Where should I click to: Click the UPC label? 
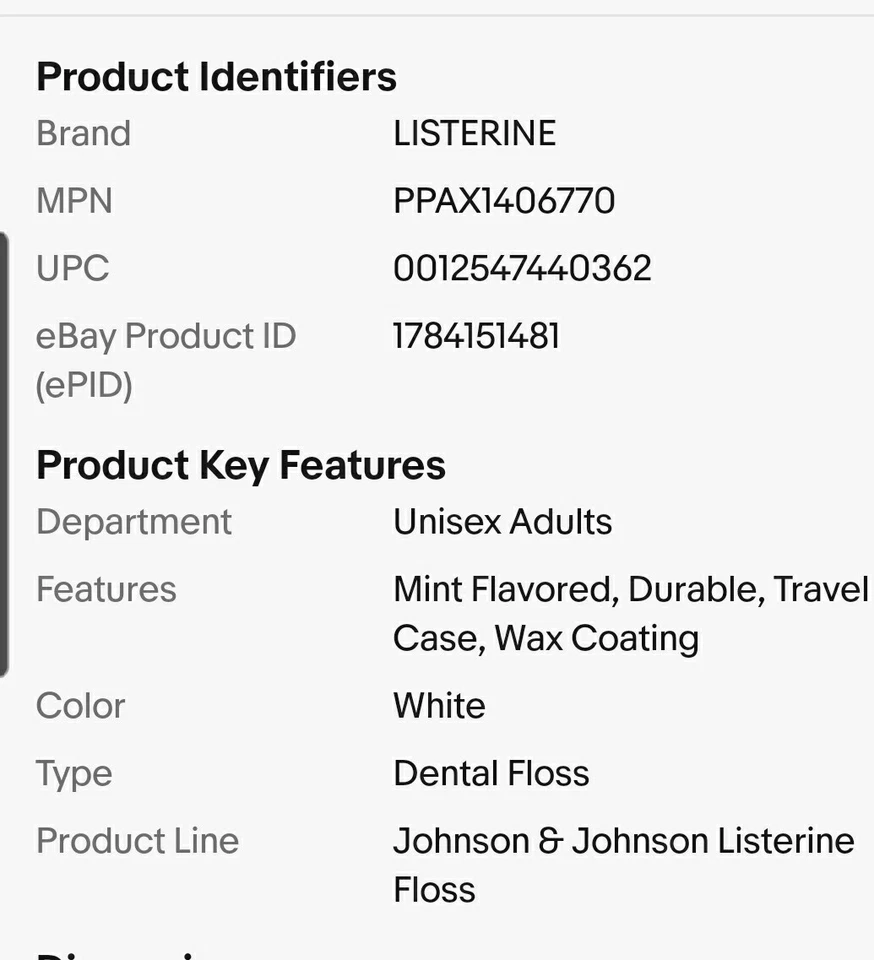coord(72,268)
